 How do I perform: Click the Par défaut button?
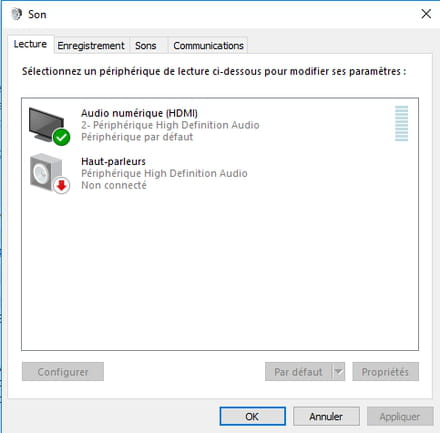(299, 372)
